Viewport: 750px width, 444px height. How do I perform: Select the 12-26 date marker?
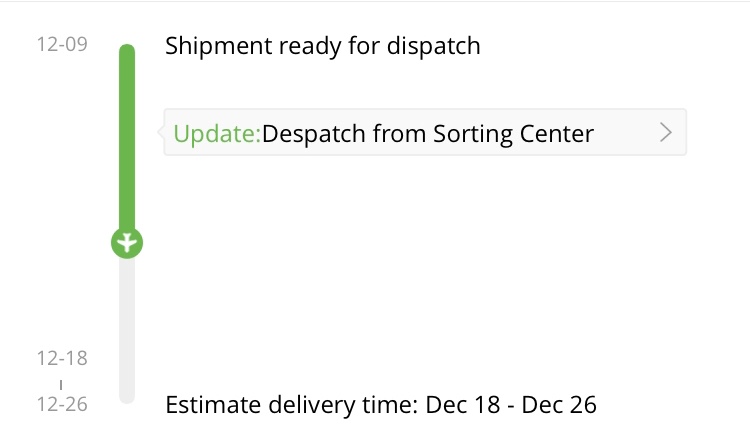tap(62, 404)
